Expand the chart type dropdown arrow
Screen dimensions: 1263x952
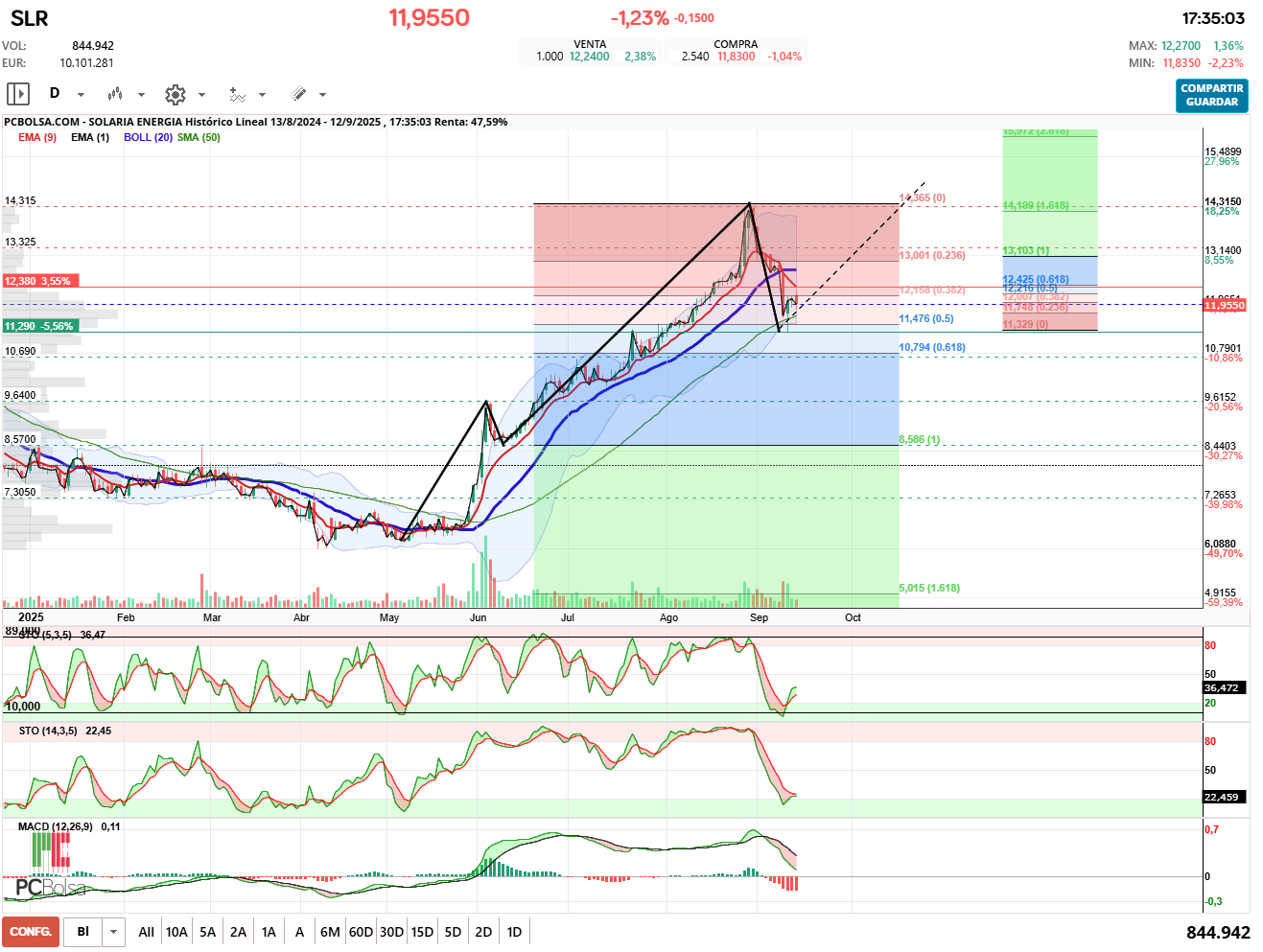[141, 95]
